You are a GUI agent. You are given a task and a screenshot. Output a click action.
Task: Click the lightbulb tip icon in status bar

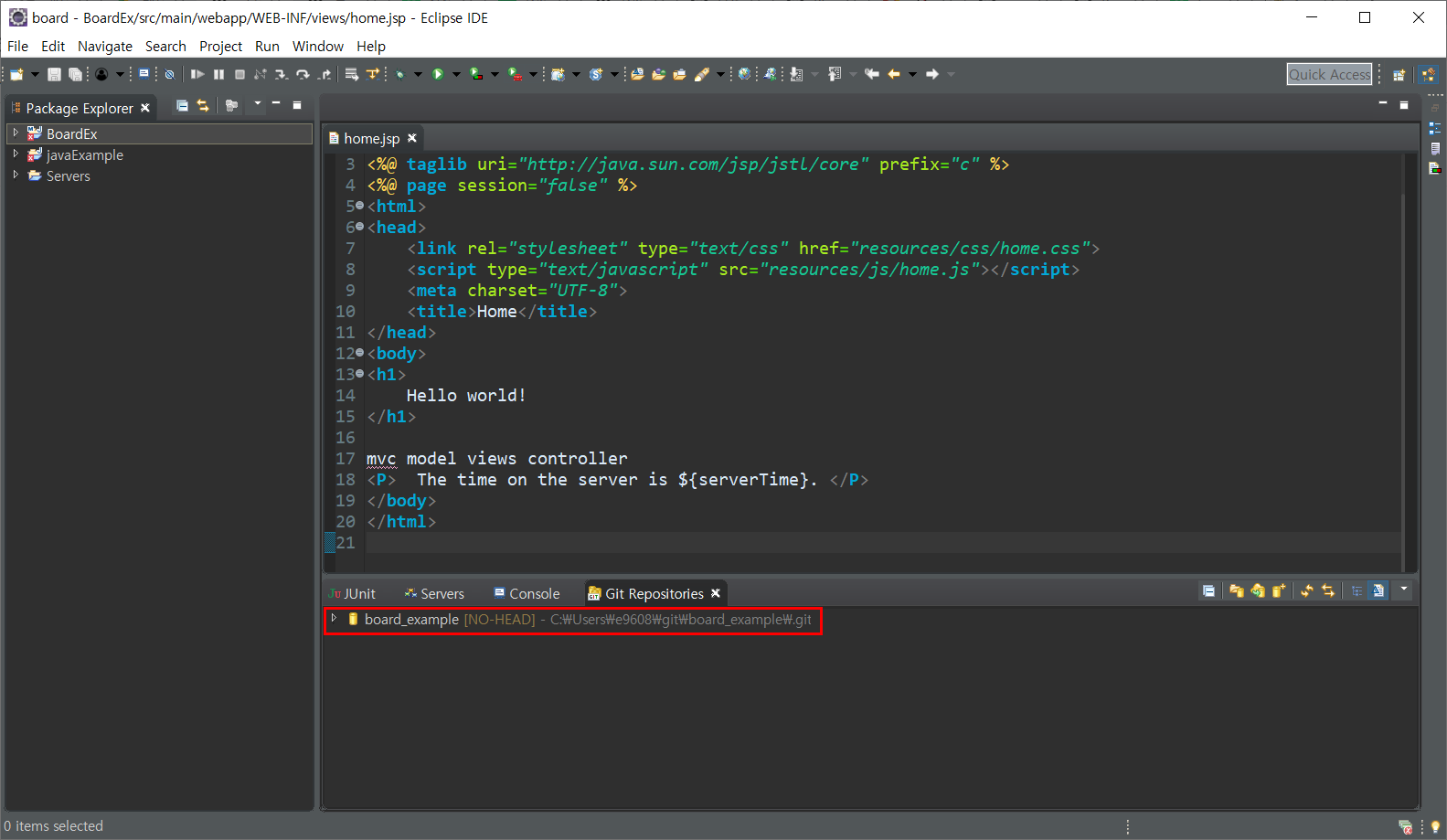click(x=1435, y=827)
